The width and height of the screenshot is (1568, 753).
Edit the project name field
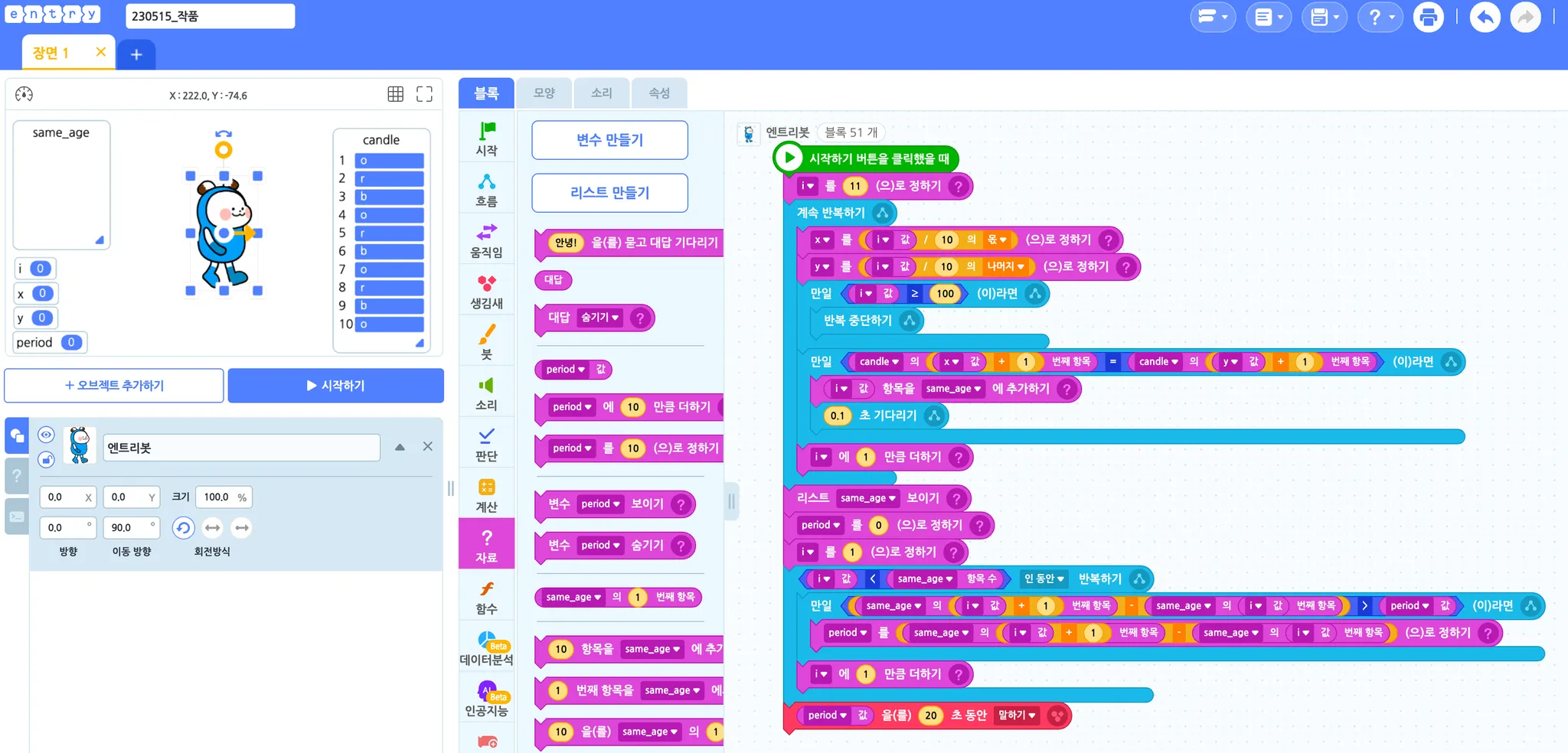(211, 16)
